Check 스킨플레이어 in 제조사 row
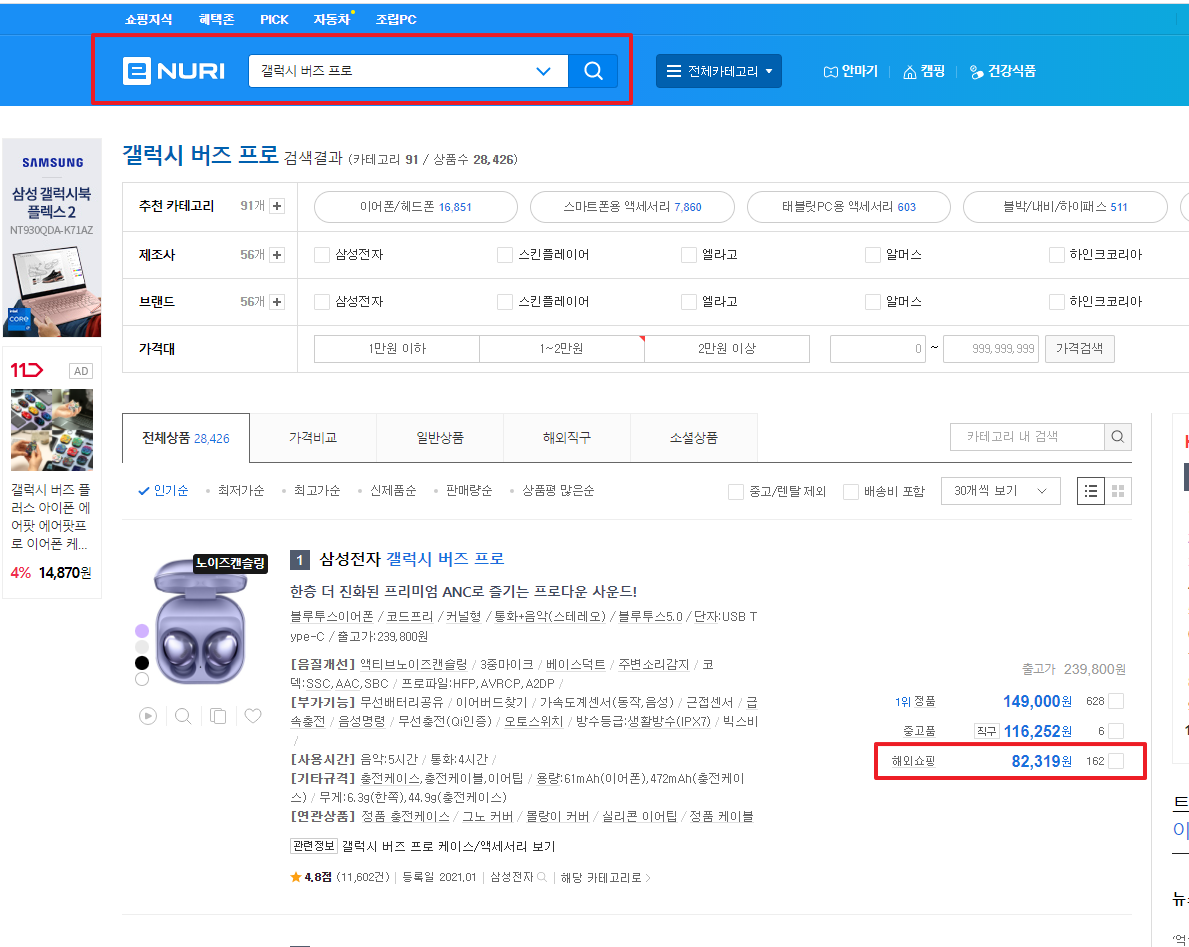 tap(505, 255)
